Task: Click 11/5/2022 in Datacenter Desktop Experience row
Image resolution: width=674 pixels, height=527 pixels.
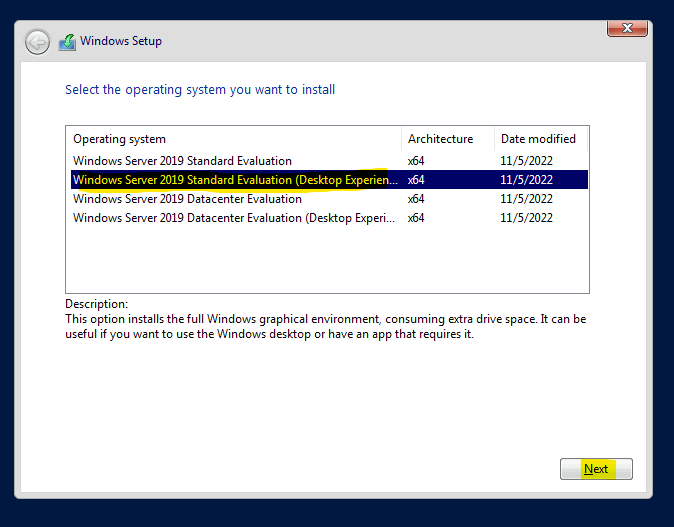Action: point(526,218)
